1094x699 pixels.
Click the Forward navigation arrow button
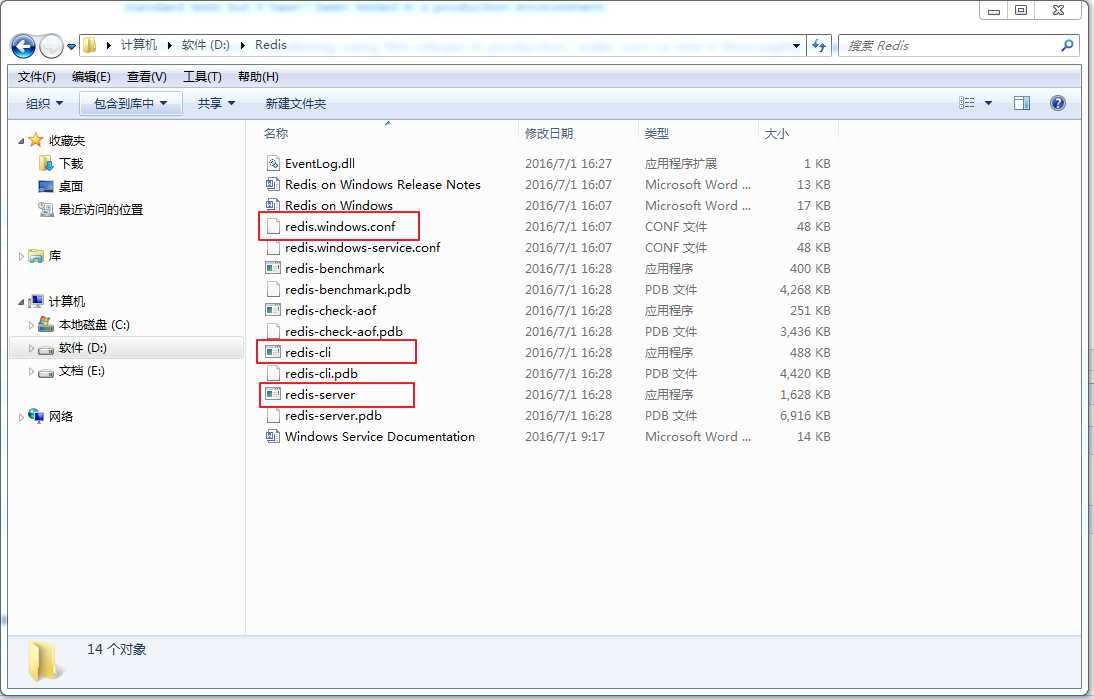[52, 47]
